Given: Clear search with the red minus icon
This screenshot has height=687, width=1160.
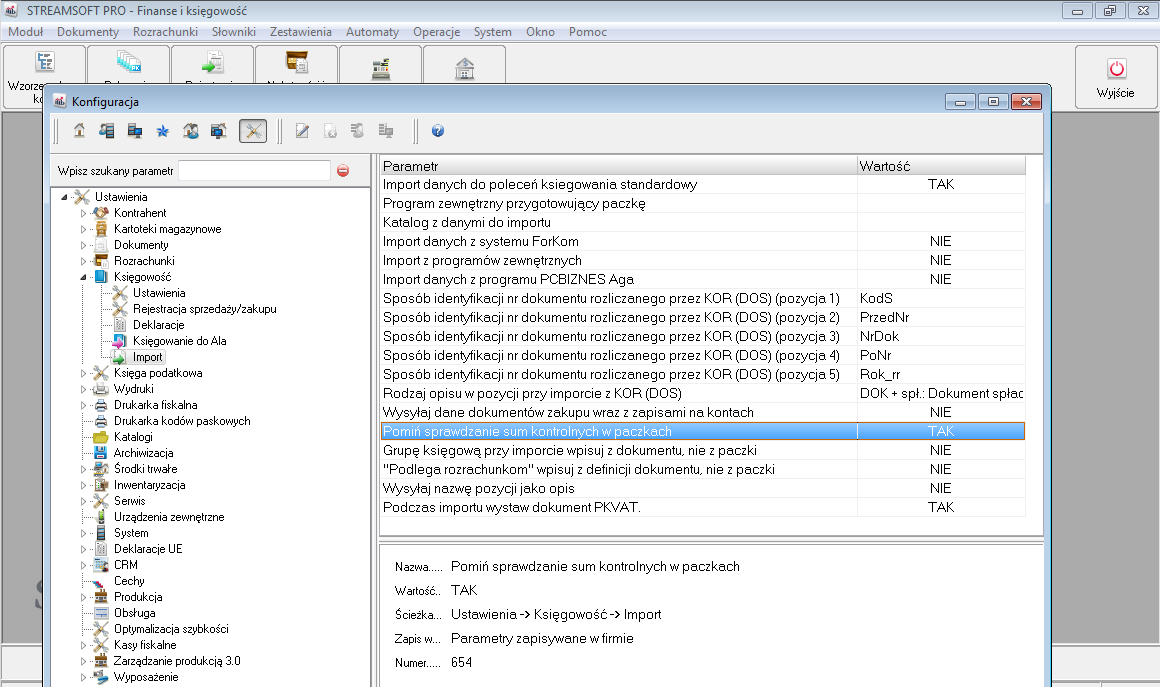Looking at the screenshot, I should pyautogui.click(x=343, y=171).
